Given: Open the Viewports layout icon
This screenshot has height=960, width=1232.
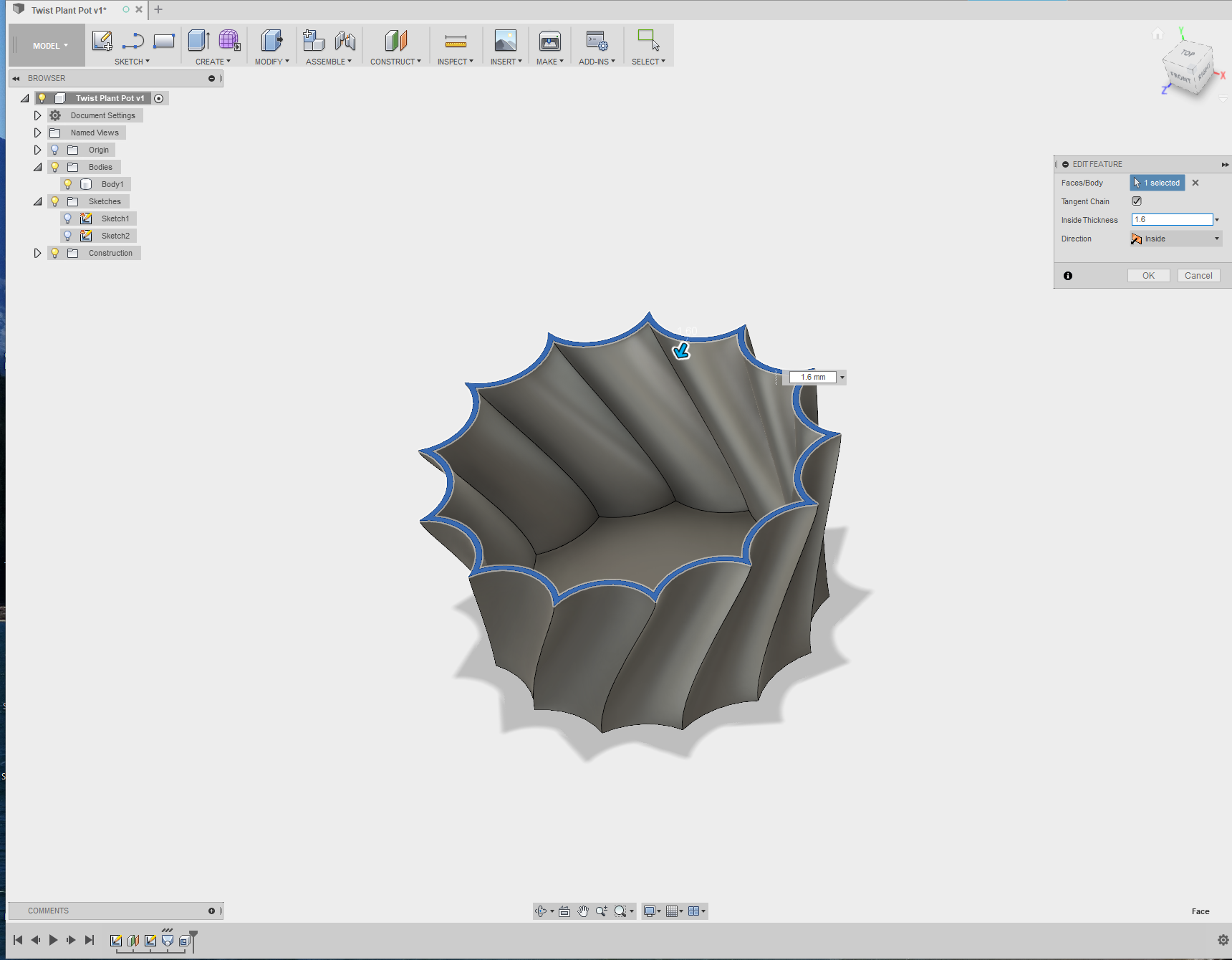Looking at the screenshot, I should tap(693, 911).
